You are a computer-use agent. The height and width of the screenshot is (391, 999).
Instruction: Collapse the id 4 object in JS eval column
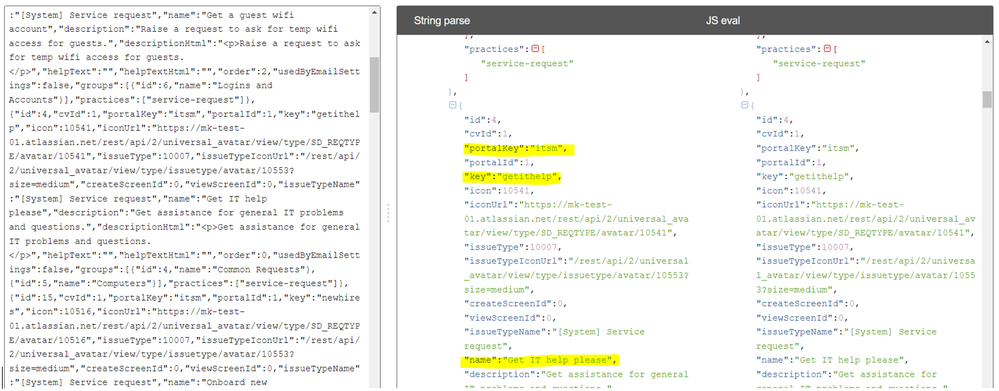click(x=744, y=106)
